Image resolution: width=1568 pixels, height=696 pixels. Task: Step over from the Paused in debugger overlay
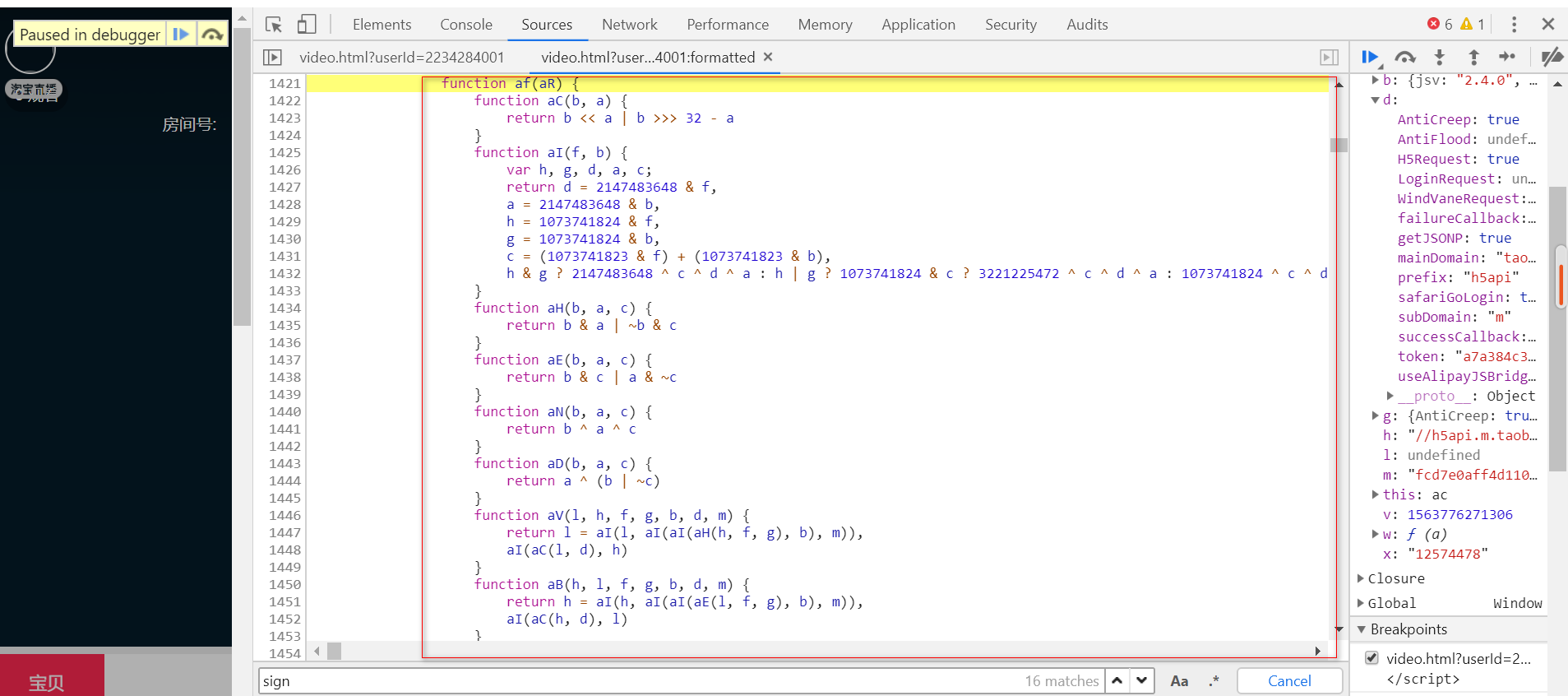pos(212,35)
